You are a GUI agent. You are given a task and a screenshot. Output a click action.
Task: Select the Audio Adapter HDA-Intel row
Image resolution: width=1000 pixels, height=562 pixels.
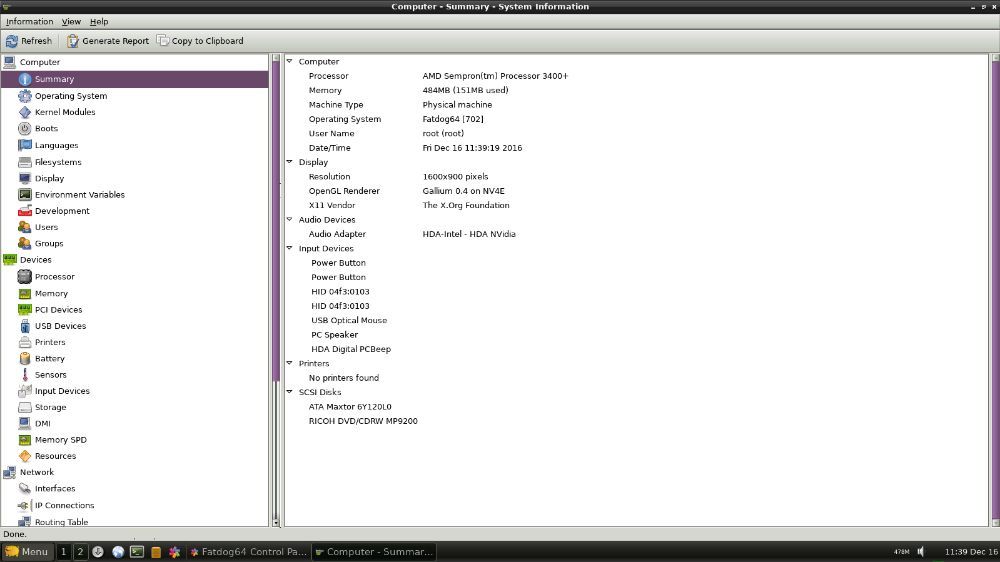(412, 234)
